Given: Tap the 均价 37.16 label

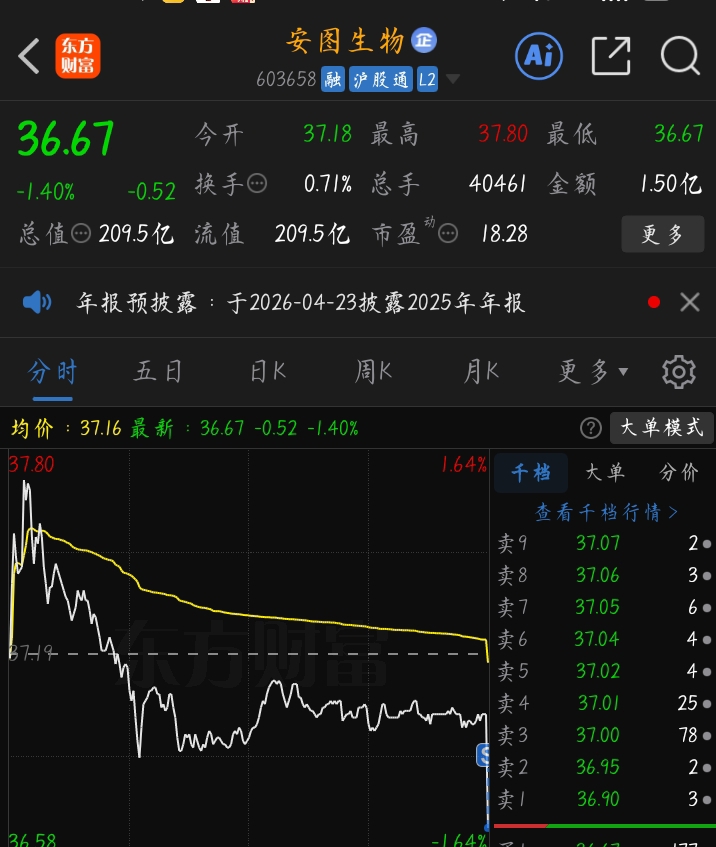Looking at the screenshot, I should [x=66, y=428].
